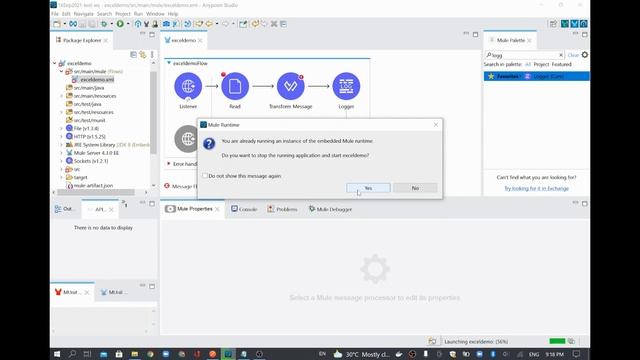Click the Debug bug icon in toolbar
The height and width of the screenshot is (360, 640).
pyautogui.click(x=104, y=24)
